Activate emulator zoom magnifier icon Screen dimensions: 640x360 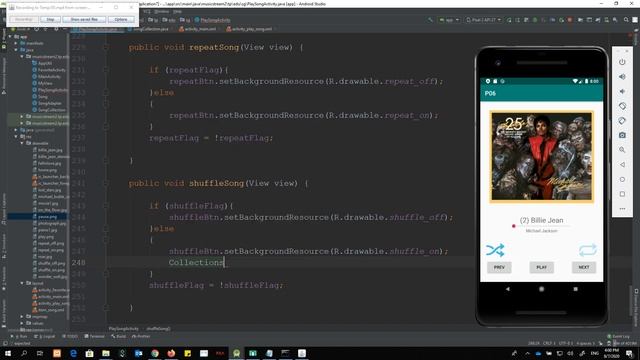tap(622, 150)
